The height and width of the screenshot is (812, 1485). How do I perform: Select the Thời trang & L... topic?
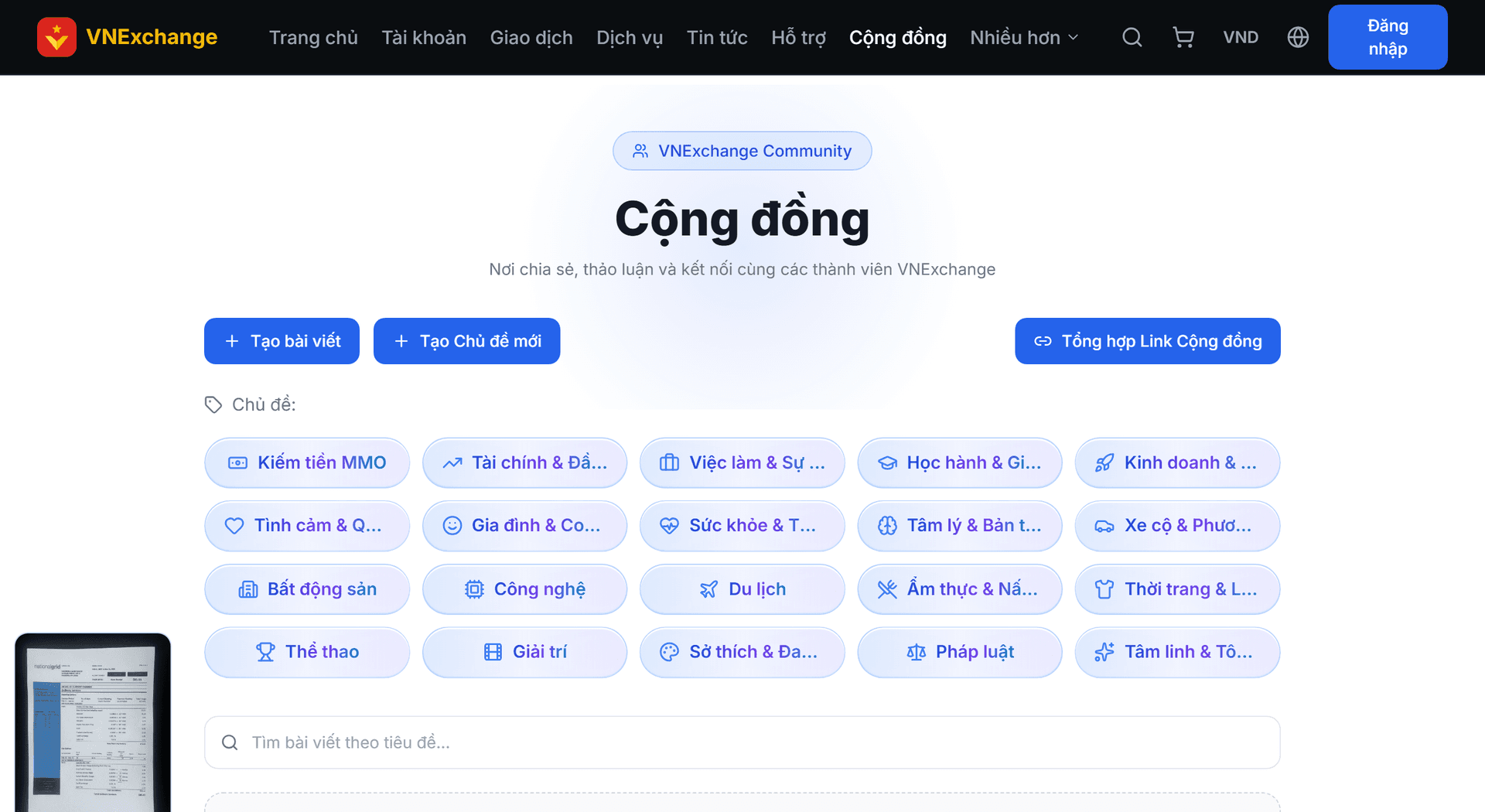(1177, 589)
